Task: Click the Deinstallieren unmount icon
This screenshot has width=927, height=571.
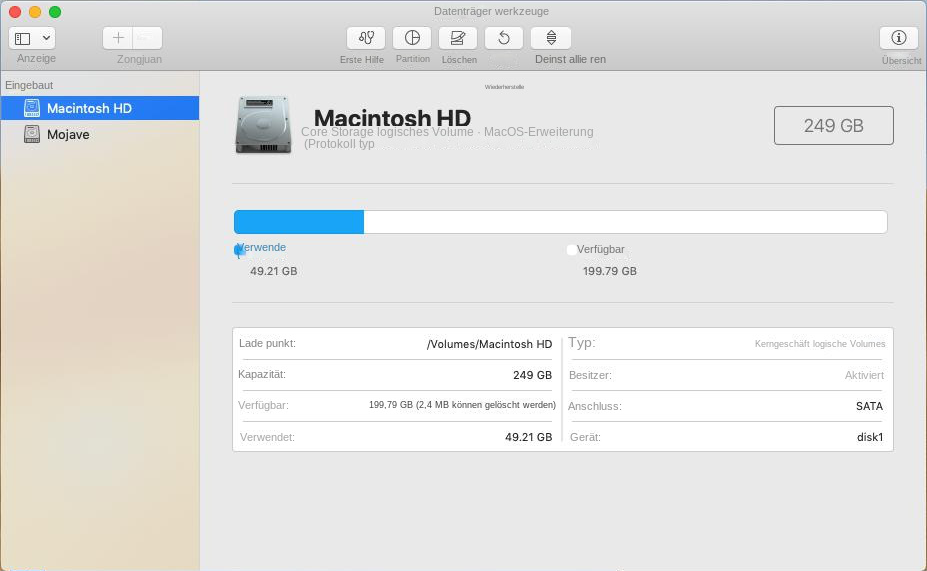Action: pos(551,38)
